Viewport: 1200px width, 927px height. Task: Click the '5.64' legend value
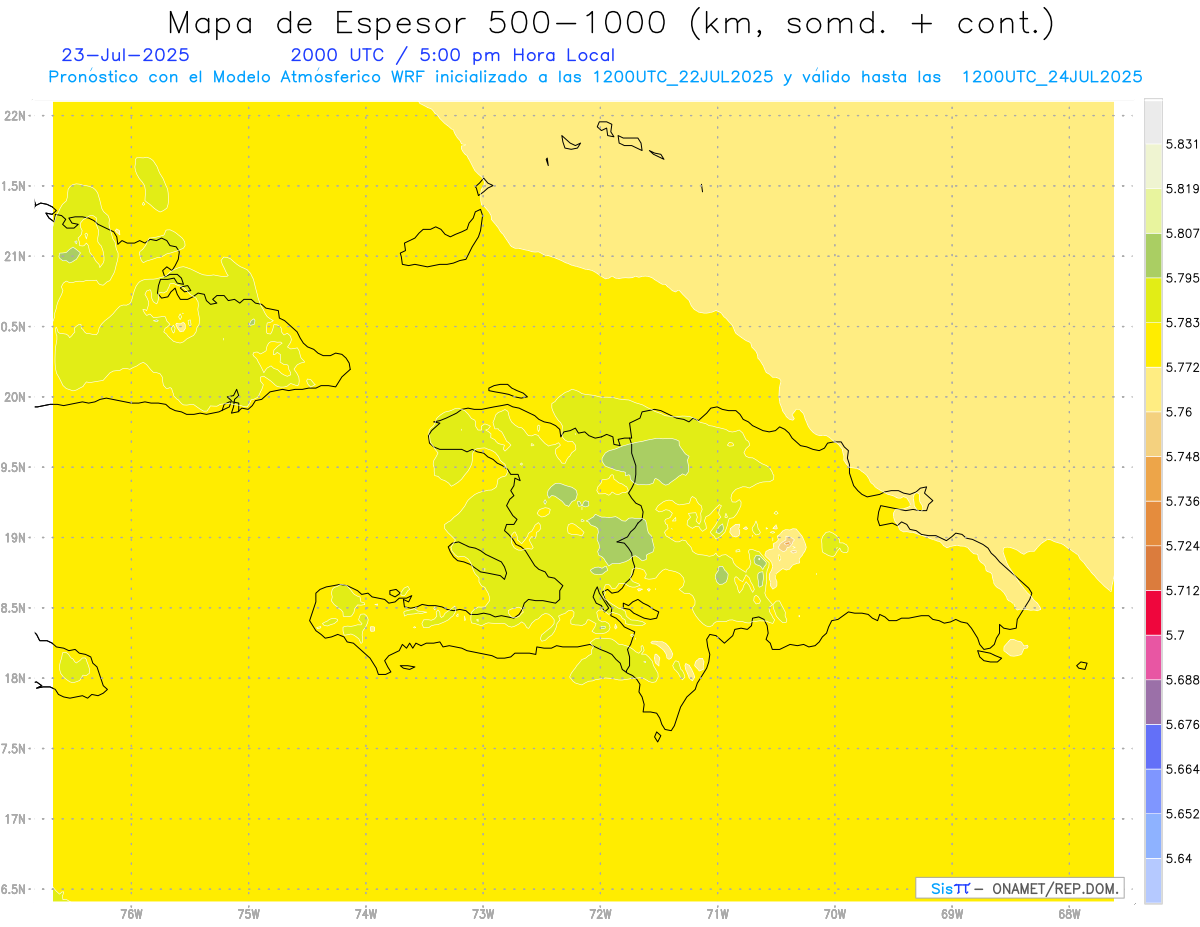(1178, 858)
